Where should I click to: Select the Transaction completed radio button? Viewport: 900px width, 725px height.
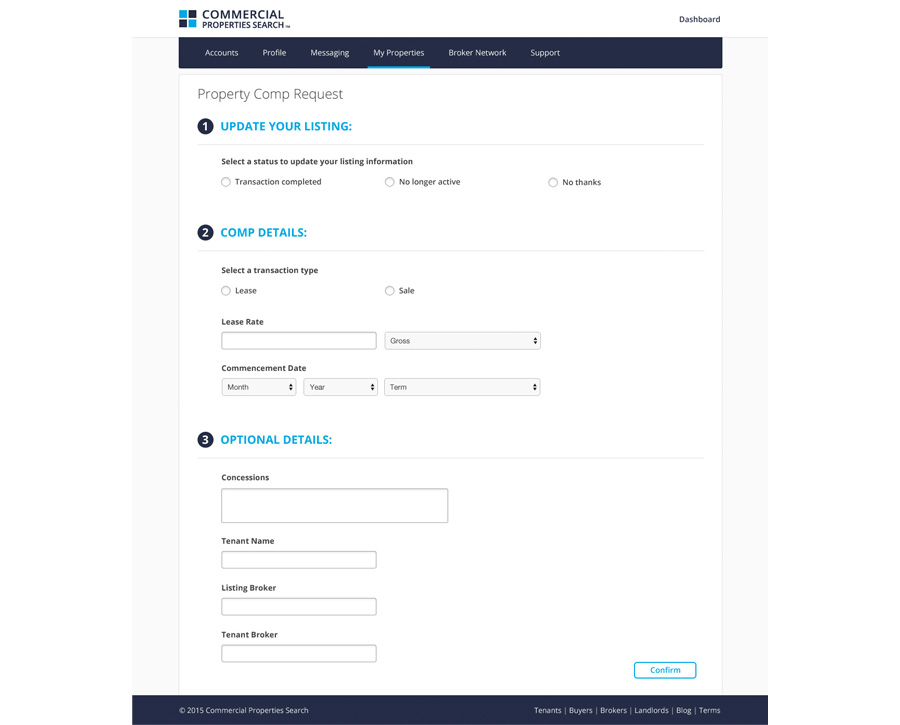(226, 182)
